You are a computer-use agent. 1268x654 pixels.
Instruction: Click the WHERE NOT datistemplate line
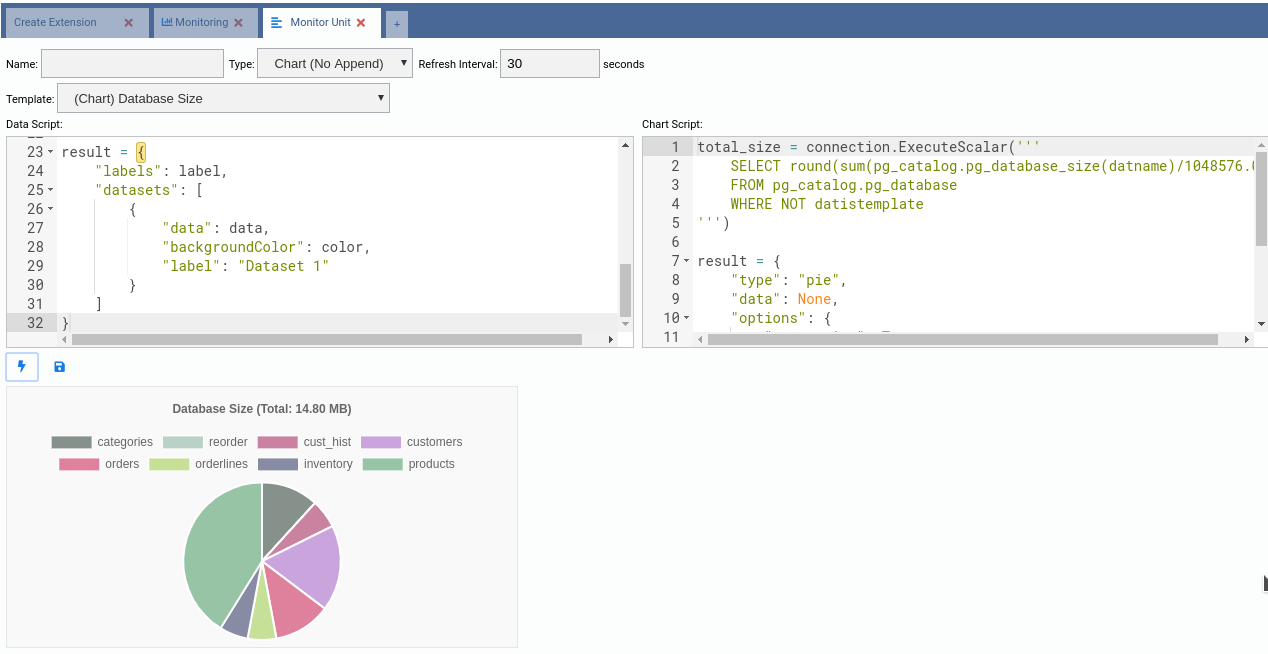(827, 204)
